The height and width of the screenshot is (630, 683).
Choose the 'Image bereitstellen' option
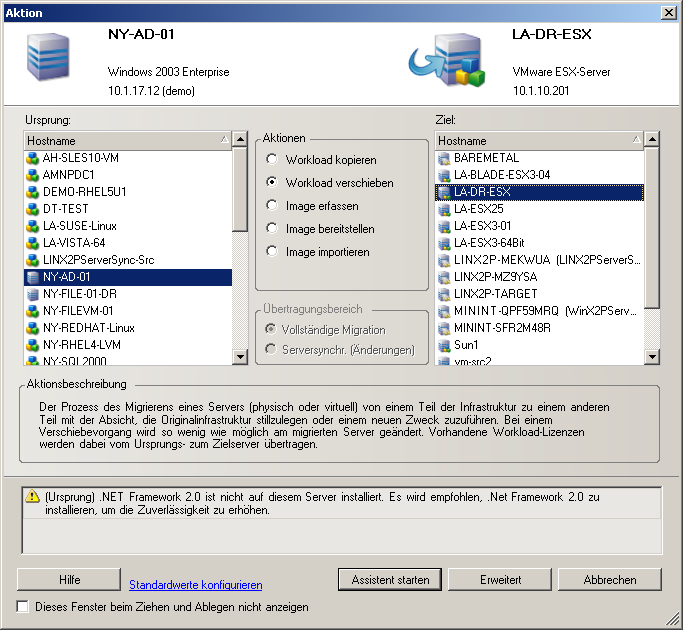click(x=272, y=228)
